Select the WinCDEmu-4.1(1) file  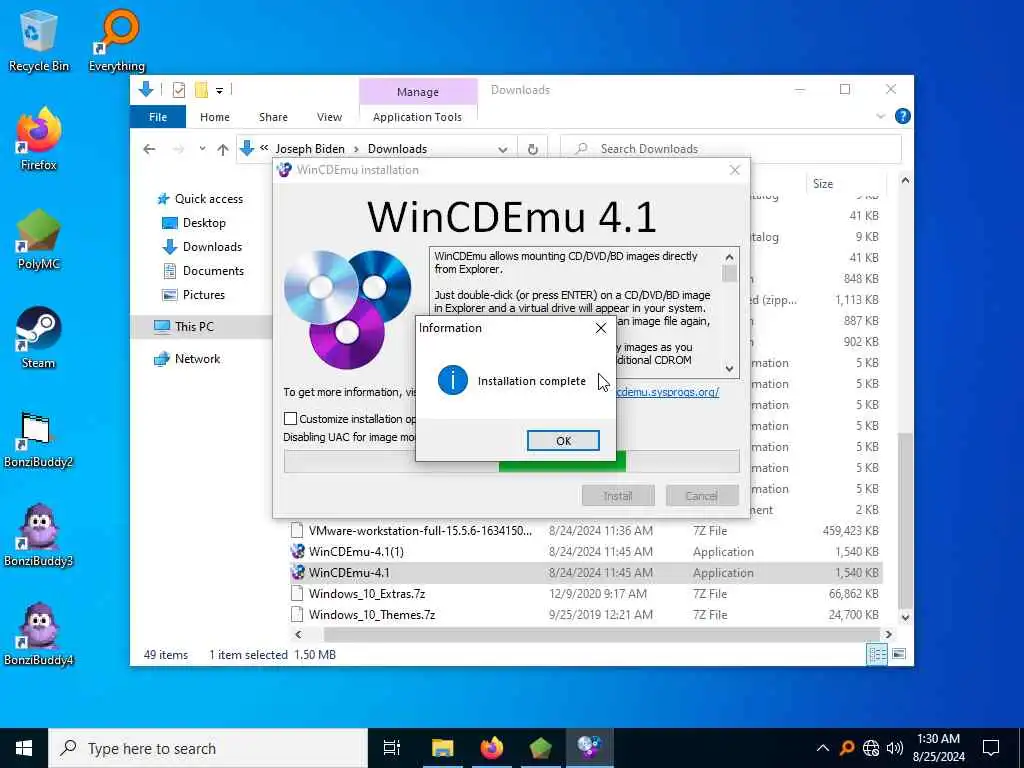586,552
